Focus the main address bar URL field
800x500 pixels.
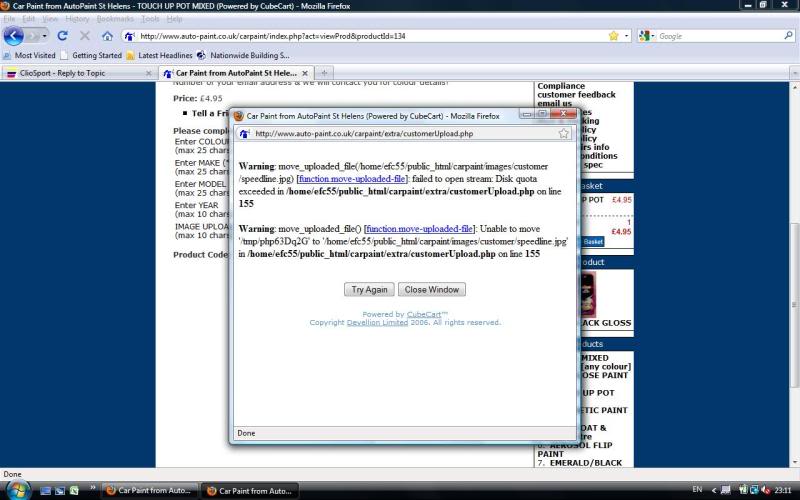coord(372,36)
